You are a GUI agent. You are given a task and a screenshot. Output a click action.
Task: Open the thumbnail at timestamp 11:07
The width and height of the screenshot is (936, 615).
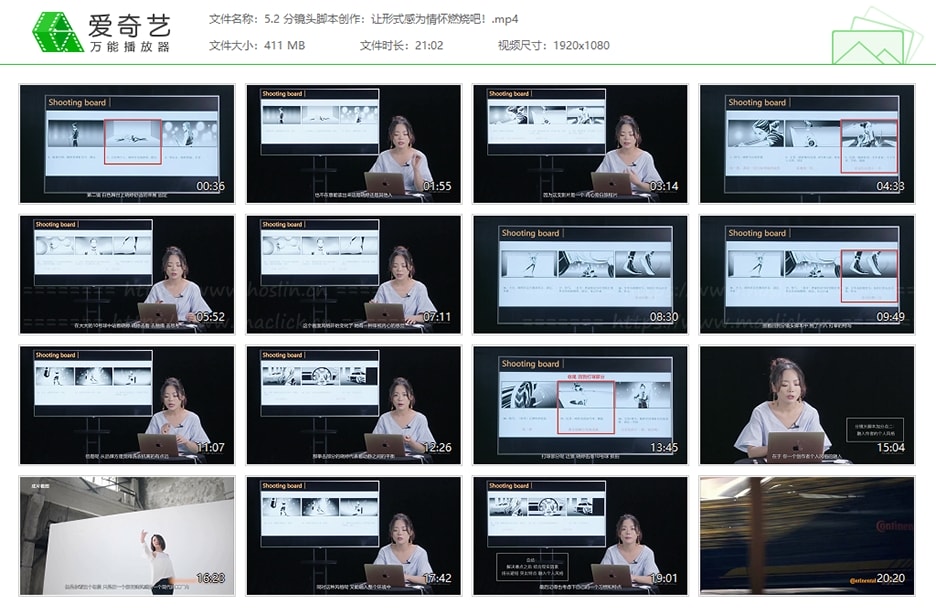(127, 405)
